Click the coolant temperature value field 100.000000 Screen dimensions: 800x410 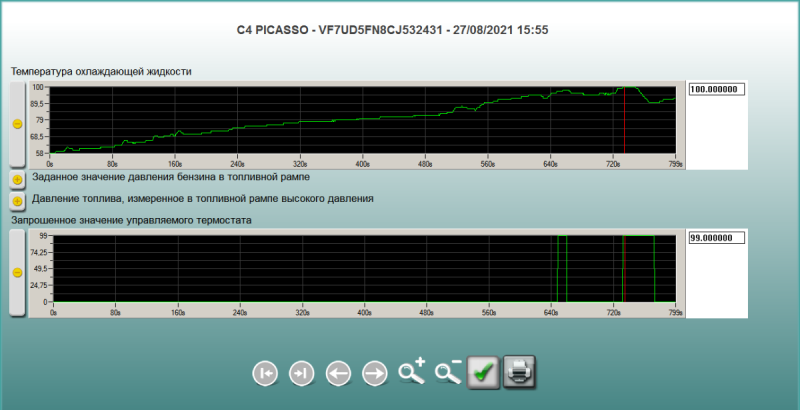point(717,89)
